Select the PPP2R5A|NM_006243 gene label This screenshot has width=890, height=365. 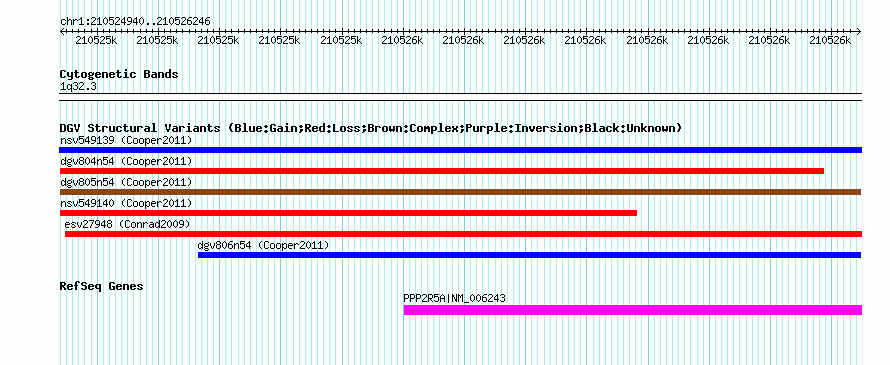455,298
